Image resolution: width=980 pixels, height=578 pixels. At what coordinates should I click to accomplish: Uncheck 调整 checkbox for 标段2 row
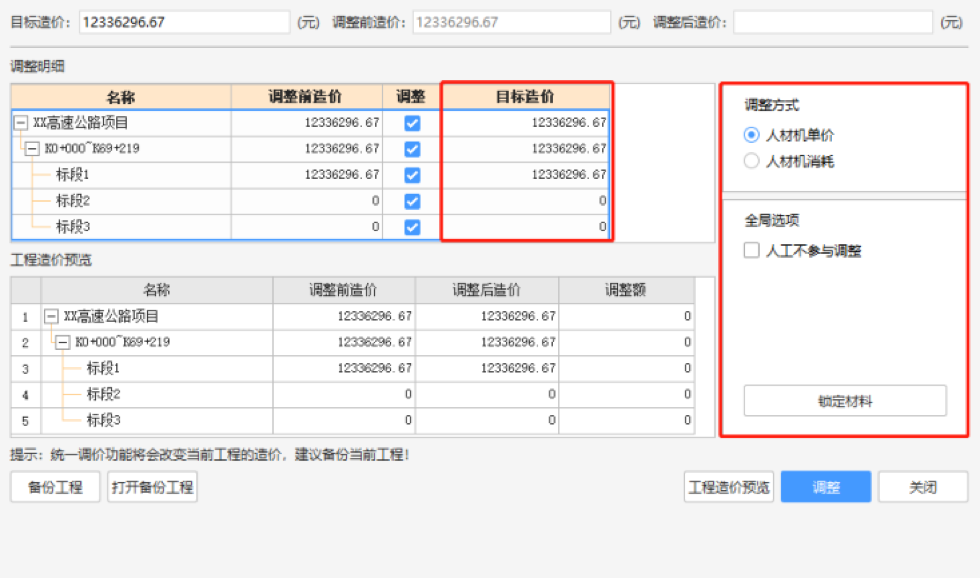click(x=412, y=201)
